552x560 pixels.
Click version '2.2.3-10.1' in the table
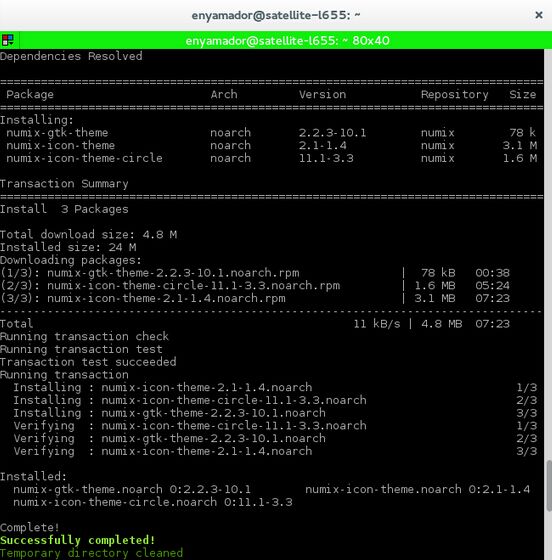pyautogui.click(x=332, y=133)
